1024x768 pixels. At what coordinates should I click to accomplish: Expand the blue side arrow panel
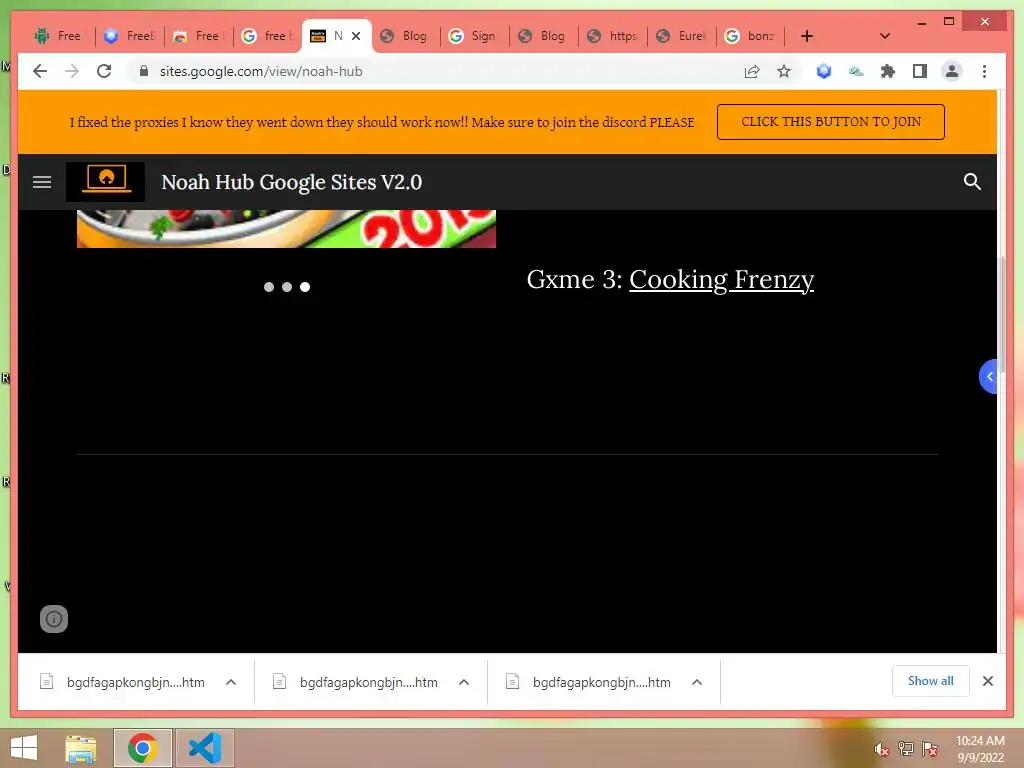[988, 376]
